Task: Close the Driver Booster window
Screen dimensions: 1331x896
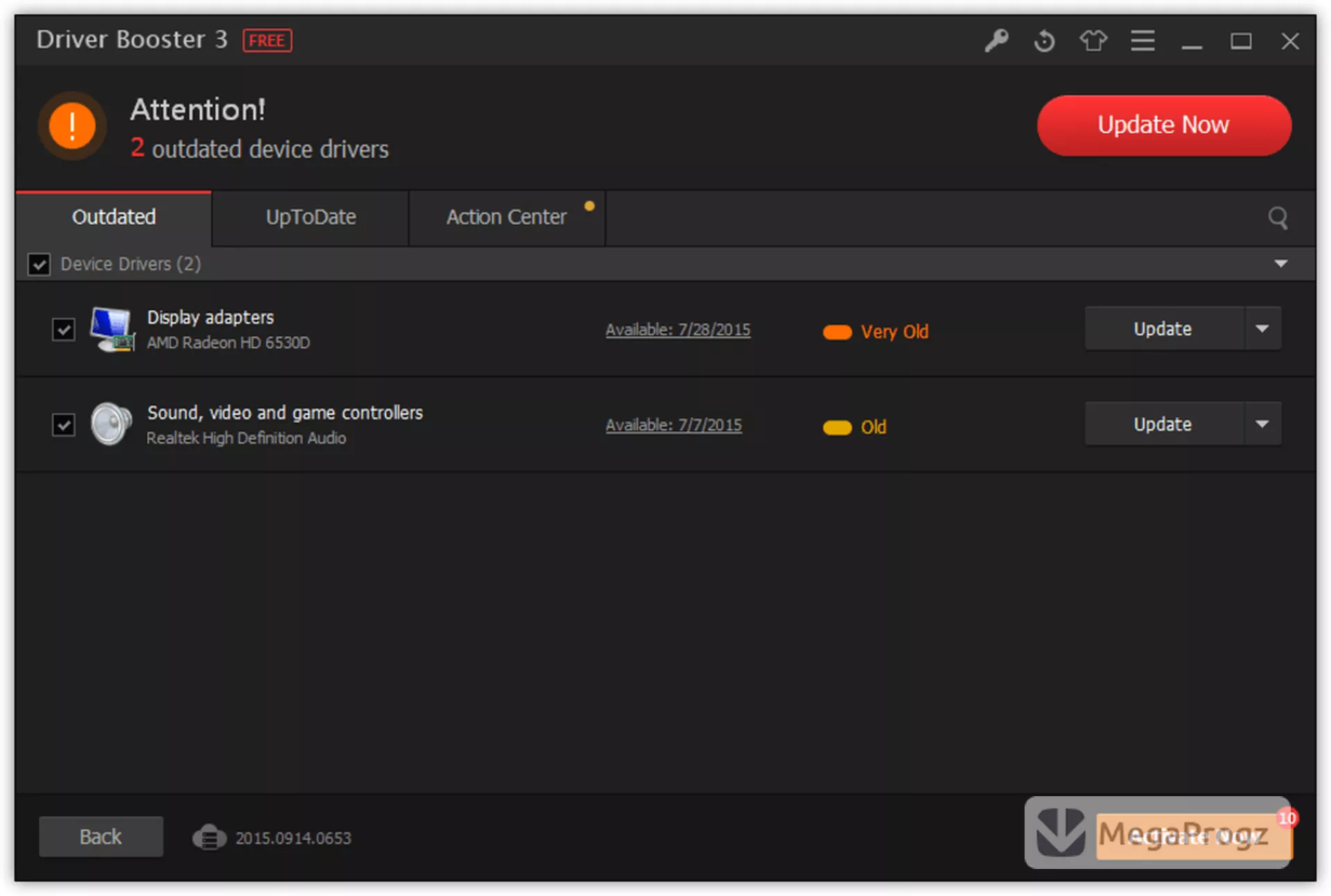Action: click(1289, 42)
